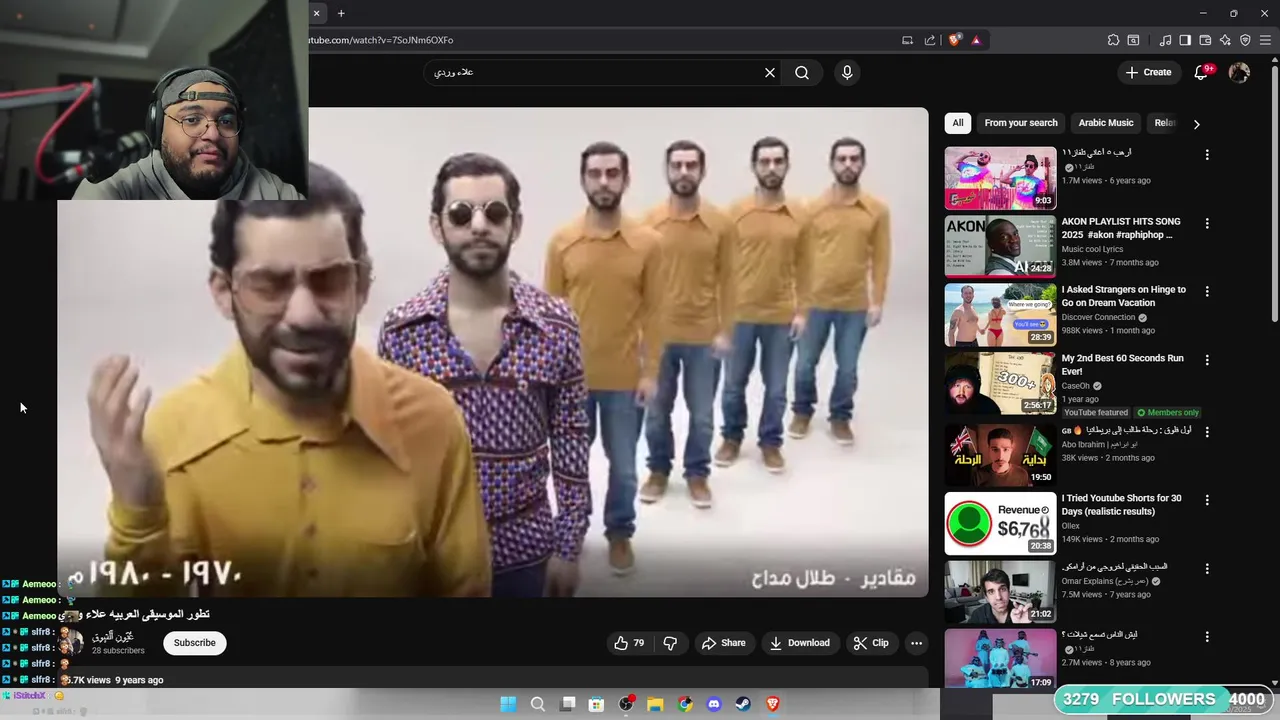Screen dimensions: 1280x720
Task: Open Windows taskbar search
Action: (538, 704)
